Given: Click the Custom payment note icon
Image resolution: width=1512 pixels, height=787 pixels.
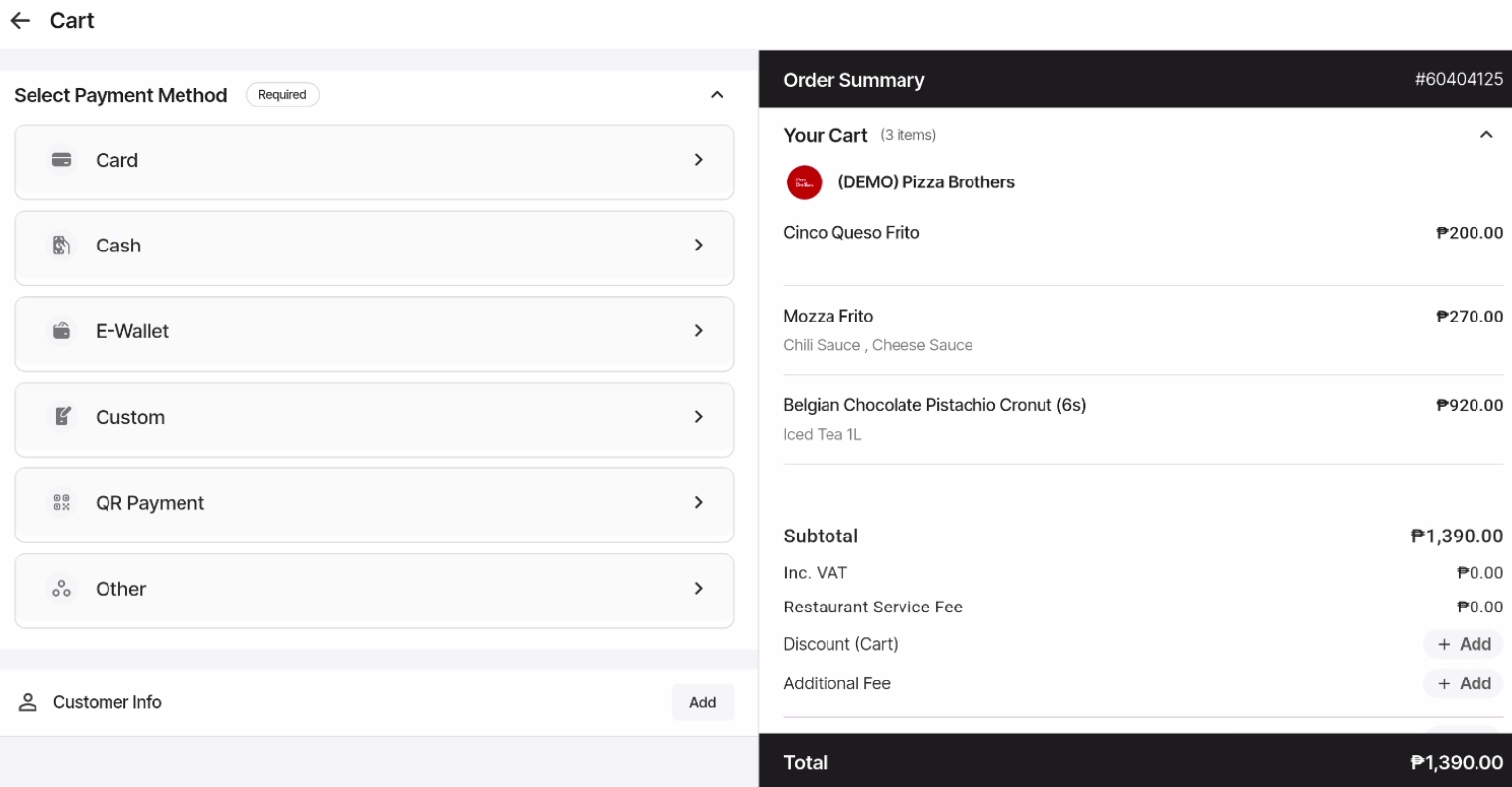Looking at the screenshot, I should click(x=62, y=417).
